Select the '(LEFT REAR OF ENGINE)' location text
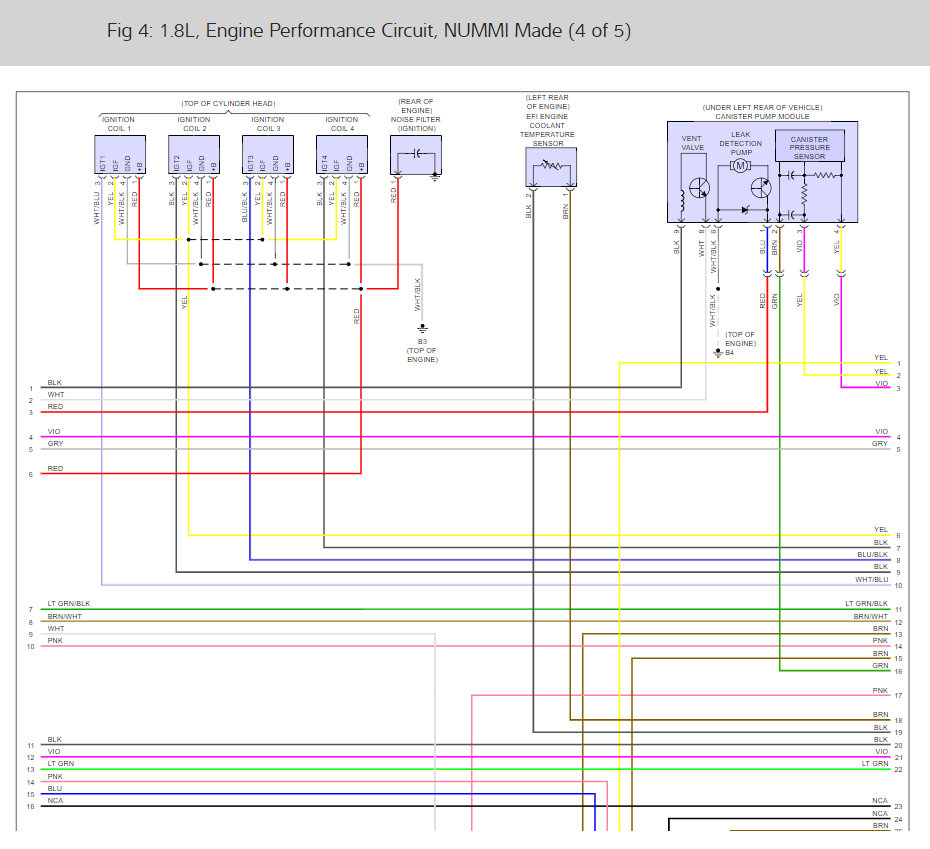Viewport: 930px width, 849px height. point(547,102)
